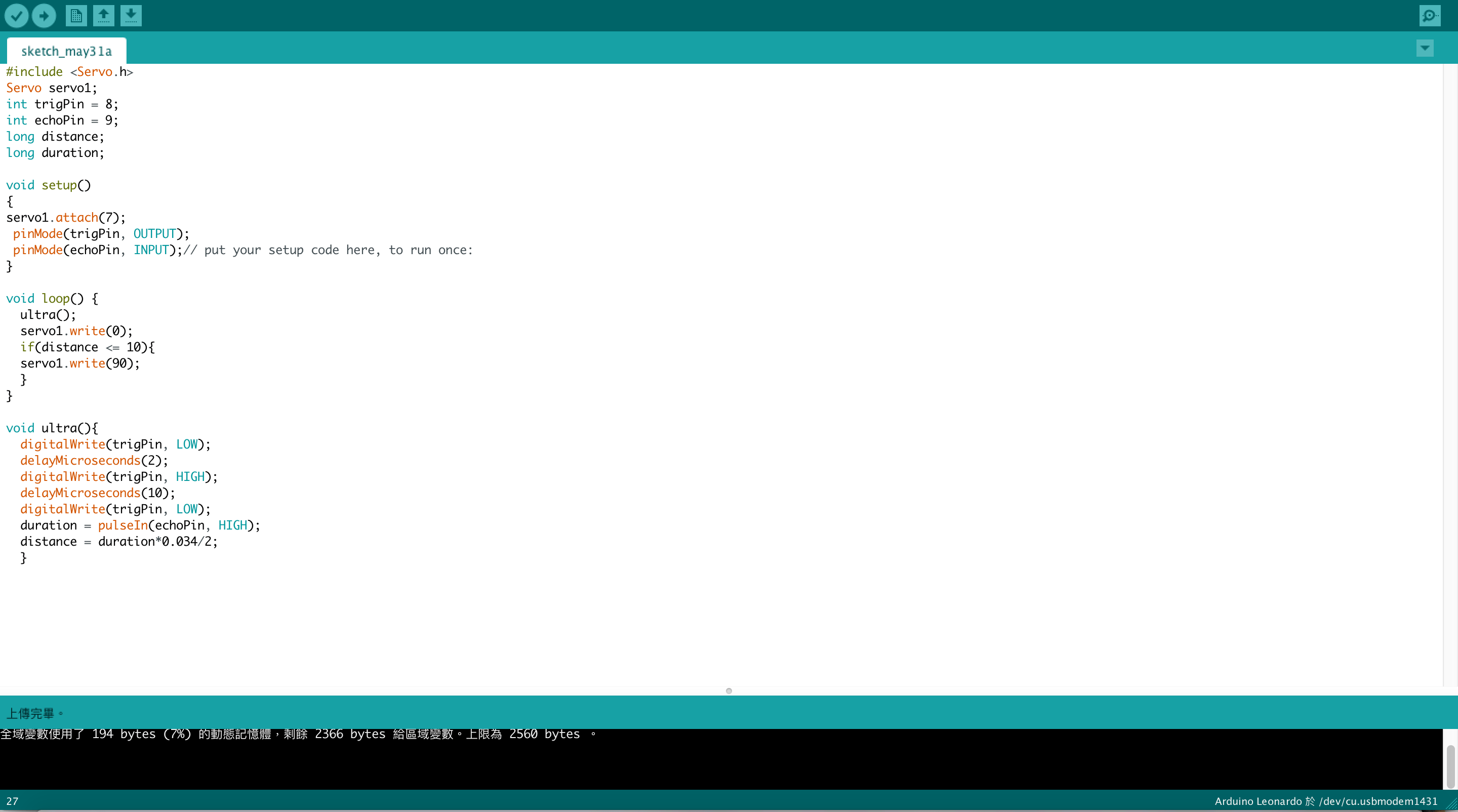Click the editor-console divider handle dot
The height and width of the screenshot is (812, 1458).
coord(728,691)
